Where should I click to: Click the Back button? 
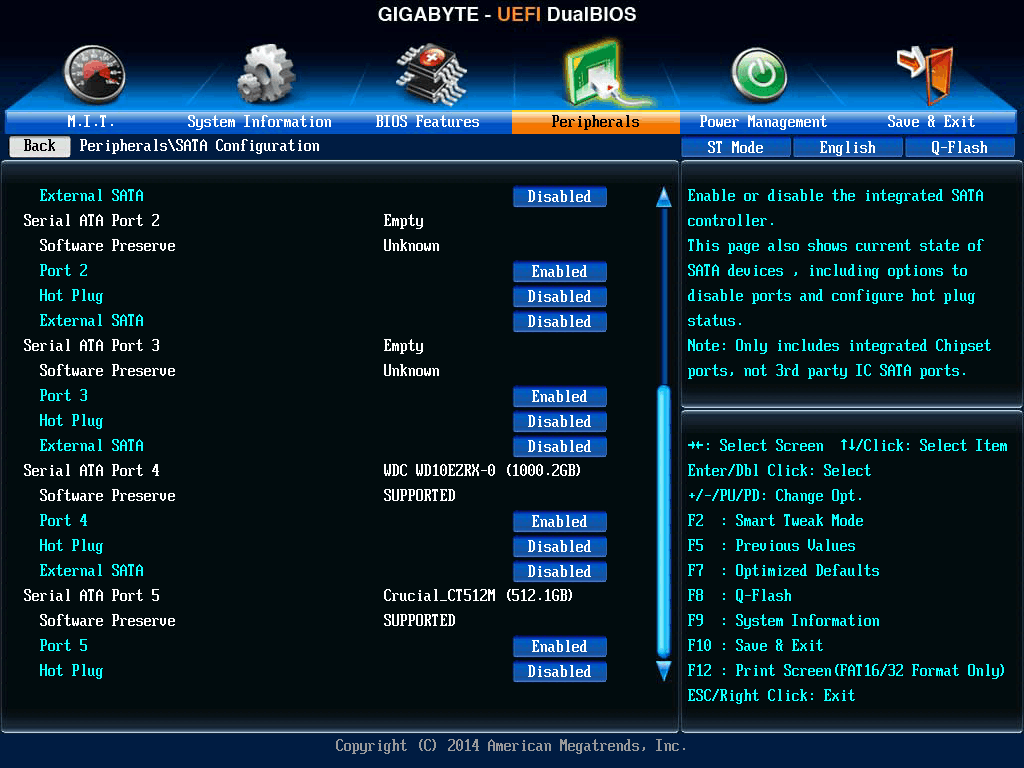[40, 146]
